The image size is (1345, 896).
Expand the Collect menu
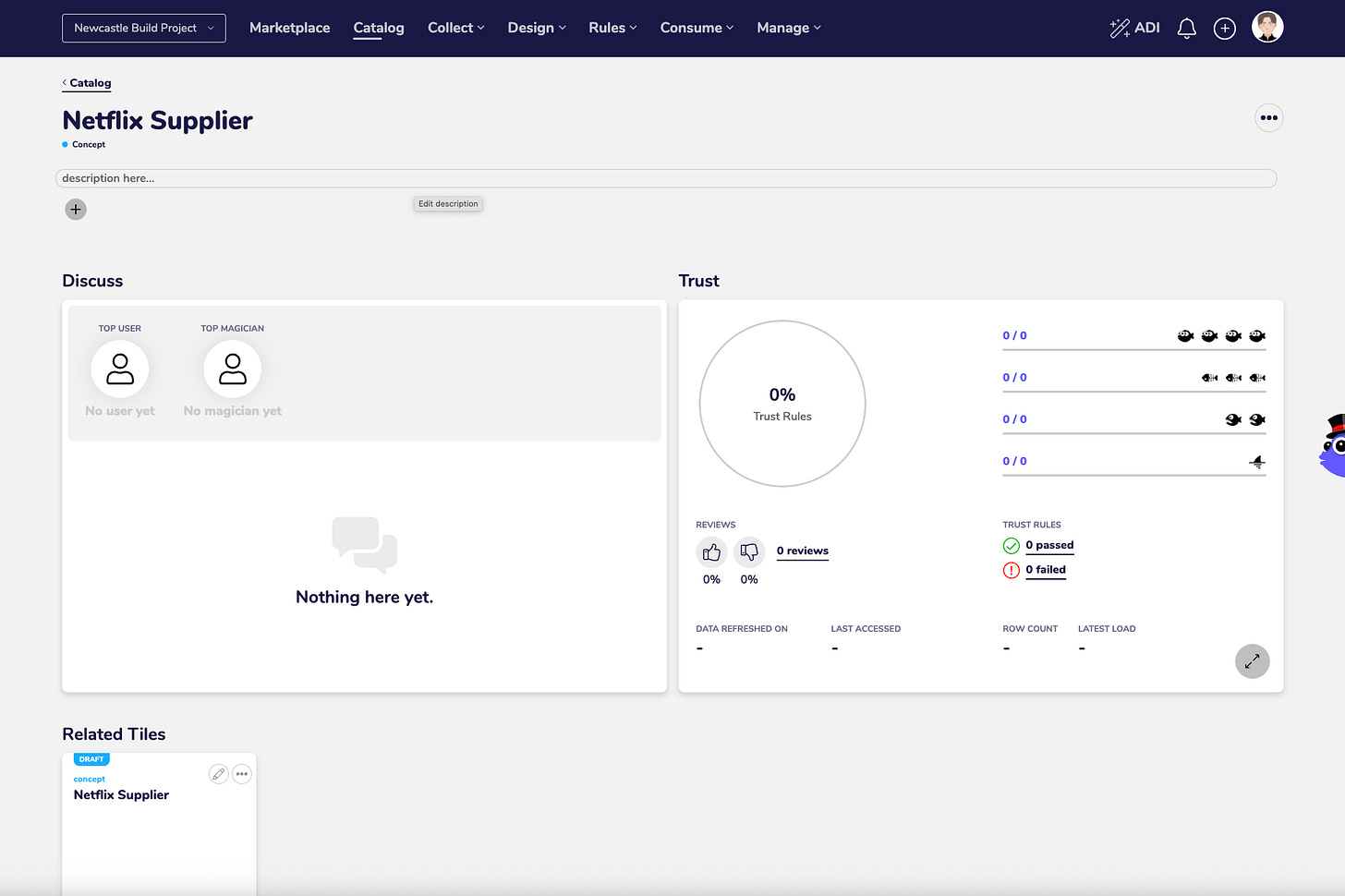coord(455,28)
